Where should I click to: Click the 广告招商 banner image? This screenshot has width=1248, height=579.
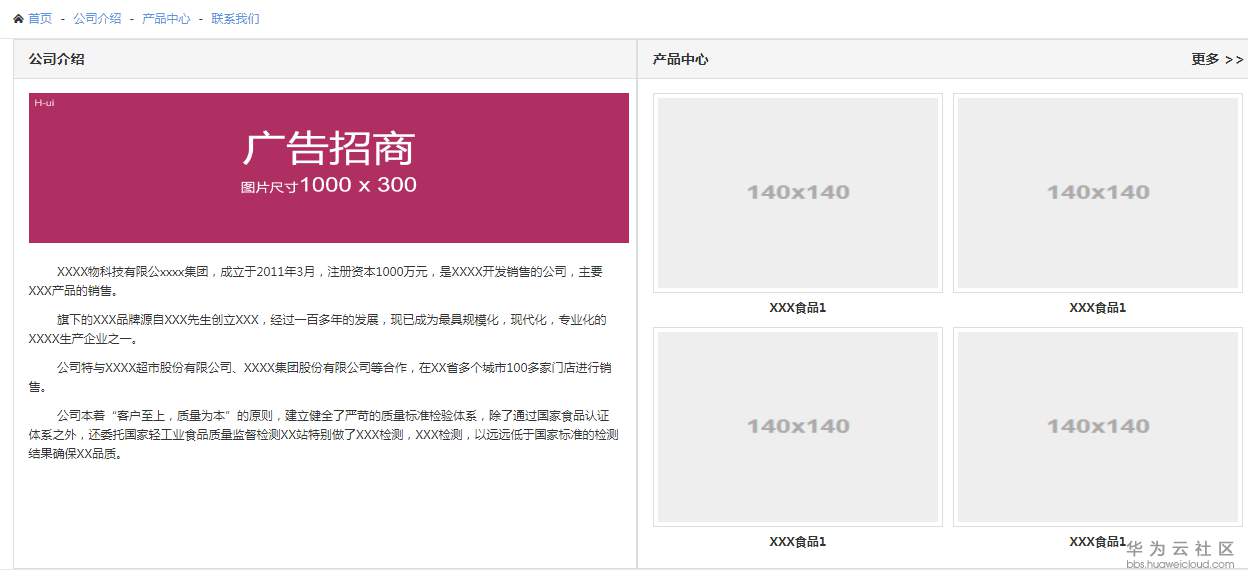[x=329, y=168]
